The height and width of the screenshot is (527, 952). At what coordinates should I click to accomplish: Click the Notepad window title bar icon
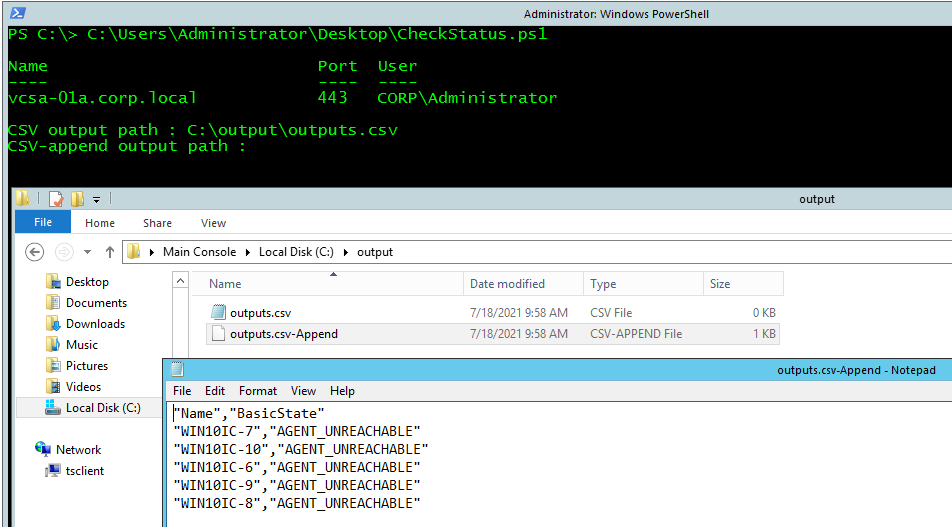(x=177, y=369)
